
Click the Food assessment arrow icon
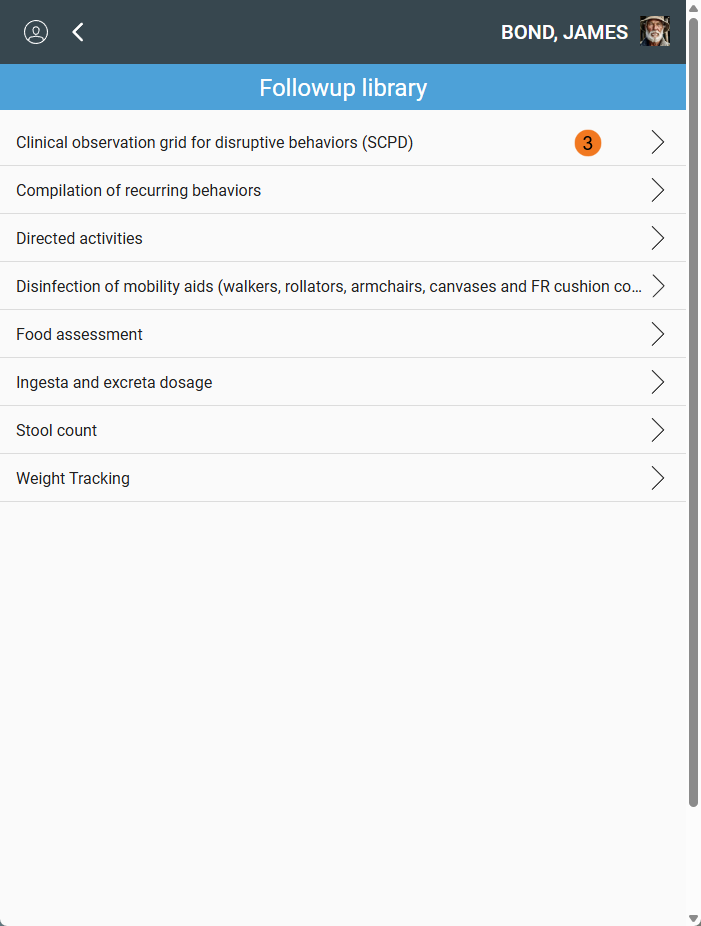pos(657,334)
